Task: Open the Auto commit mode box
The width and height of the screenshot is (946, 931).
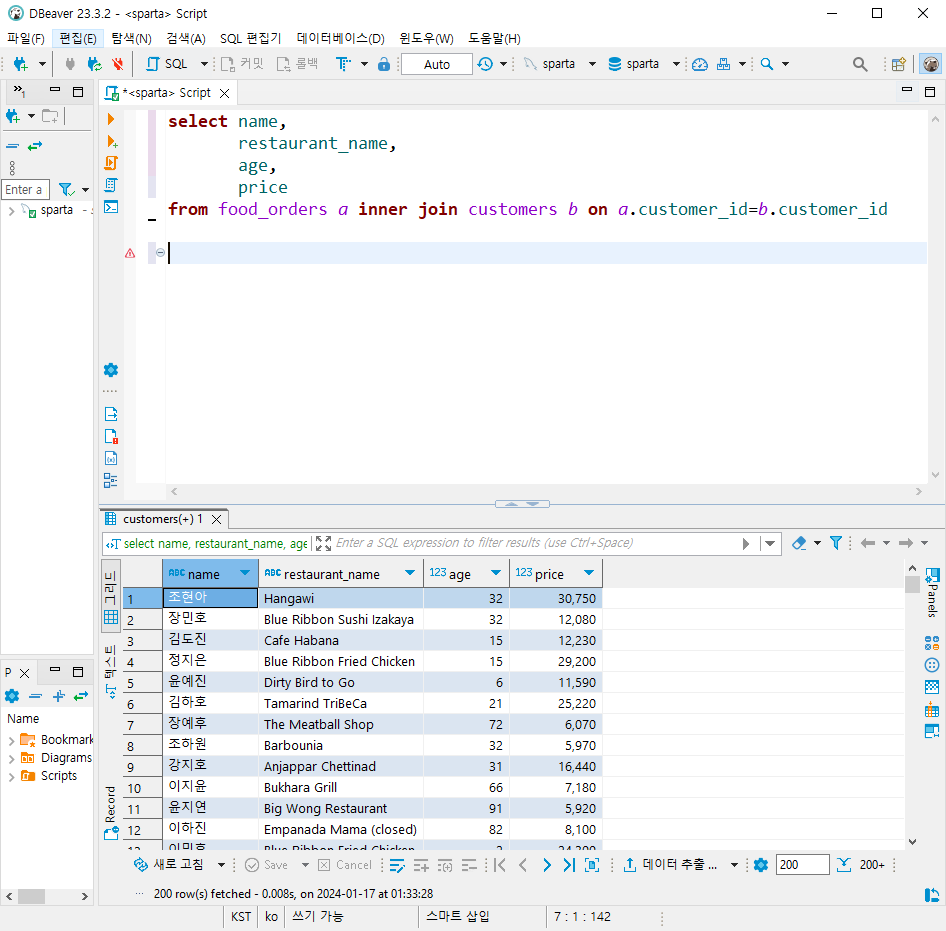Action: [x=437, y=64]
